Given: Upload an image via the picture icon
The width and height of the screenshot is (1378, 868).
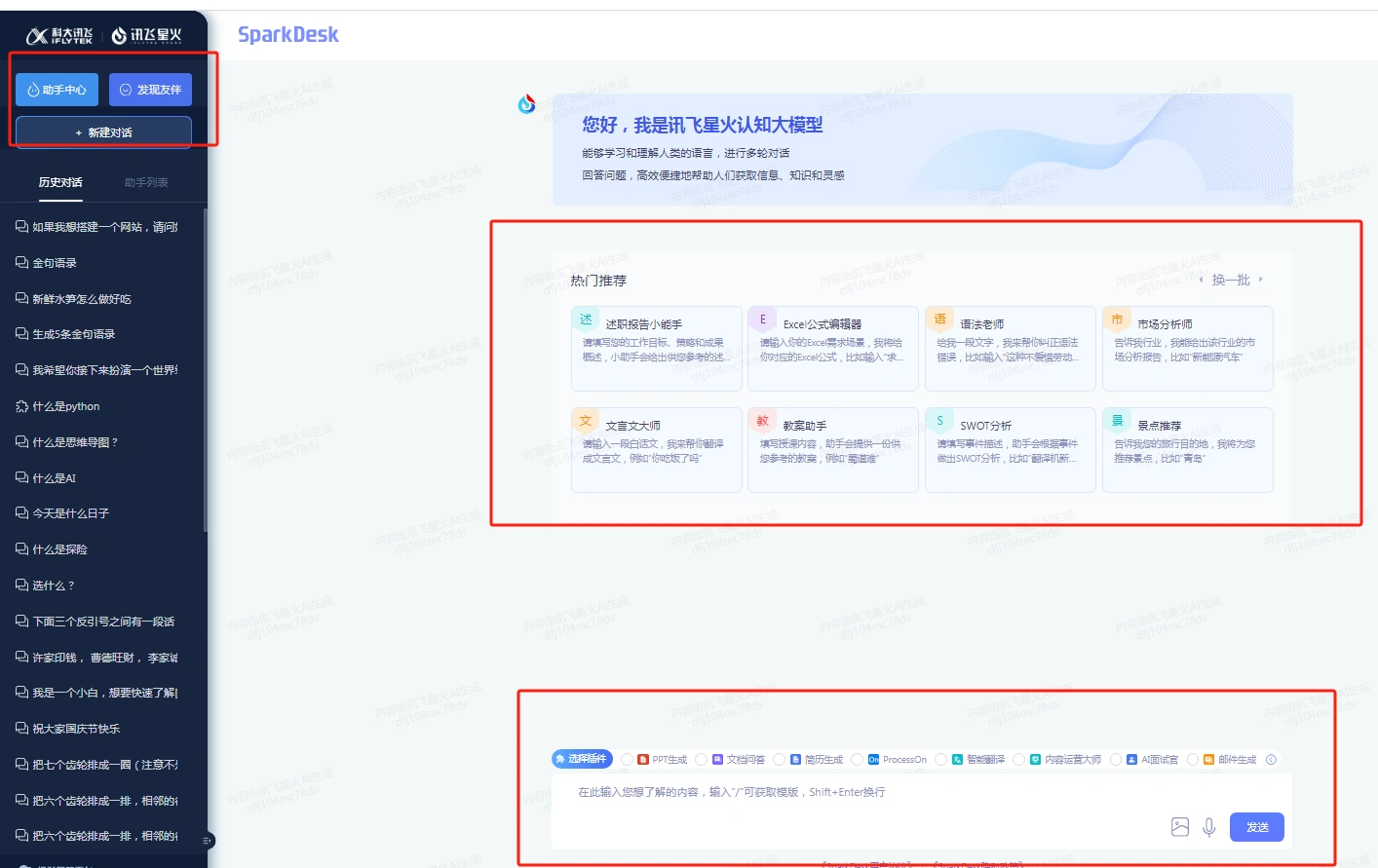Looking at the screenshot, I should coord(1179,827).
